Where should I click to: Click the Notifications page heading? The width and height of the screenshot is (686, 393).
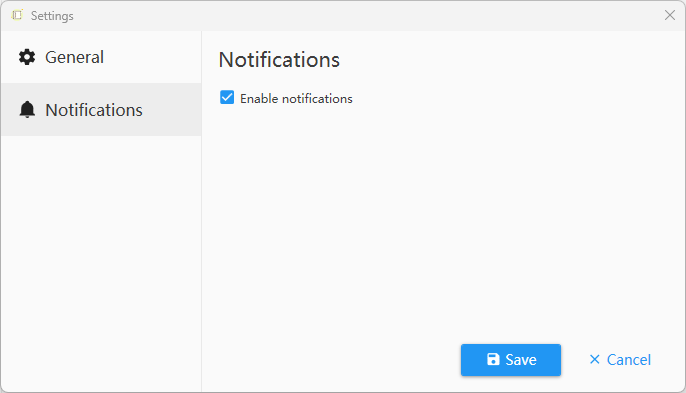point(279,60)
